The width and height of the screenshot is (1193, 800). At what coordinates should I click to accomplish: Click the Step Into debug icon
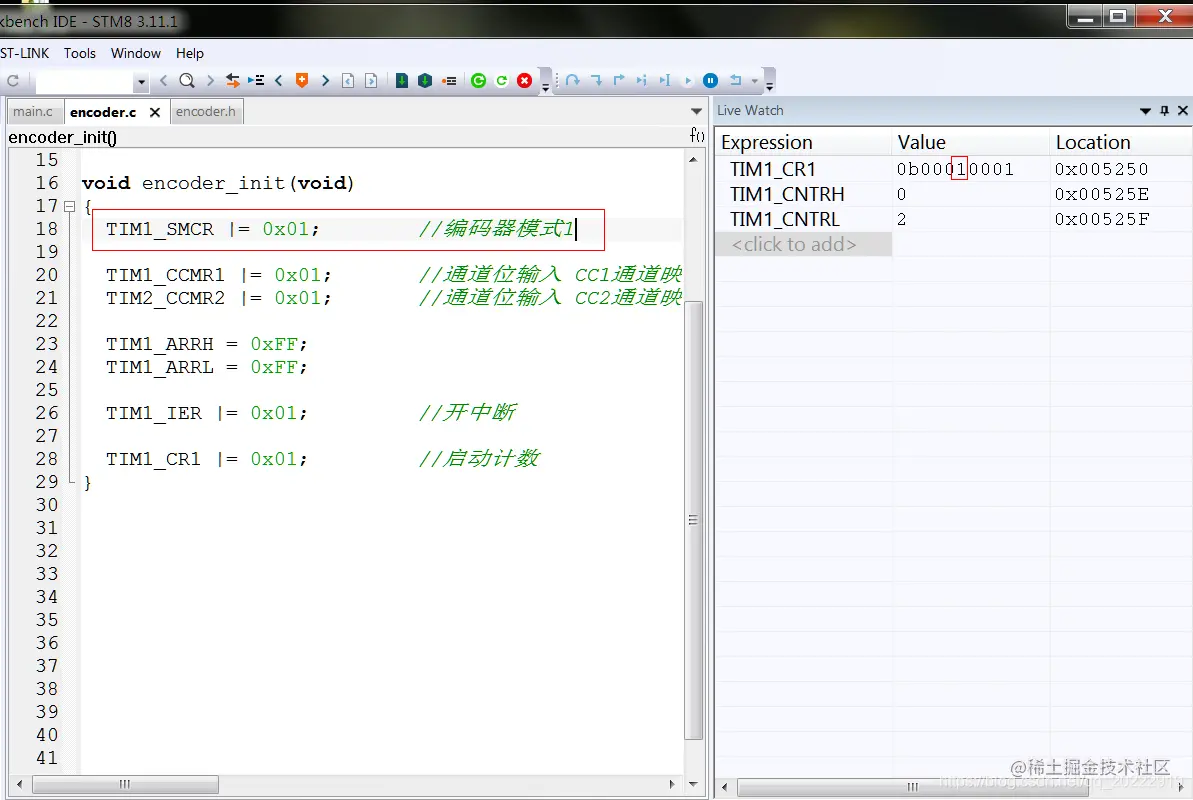[596, 81]
